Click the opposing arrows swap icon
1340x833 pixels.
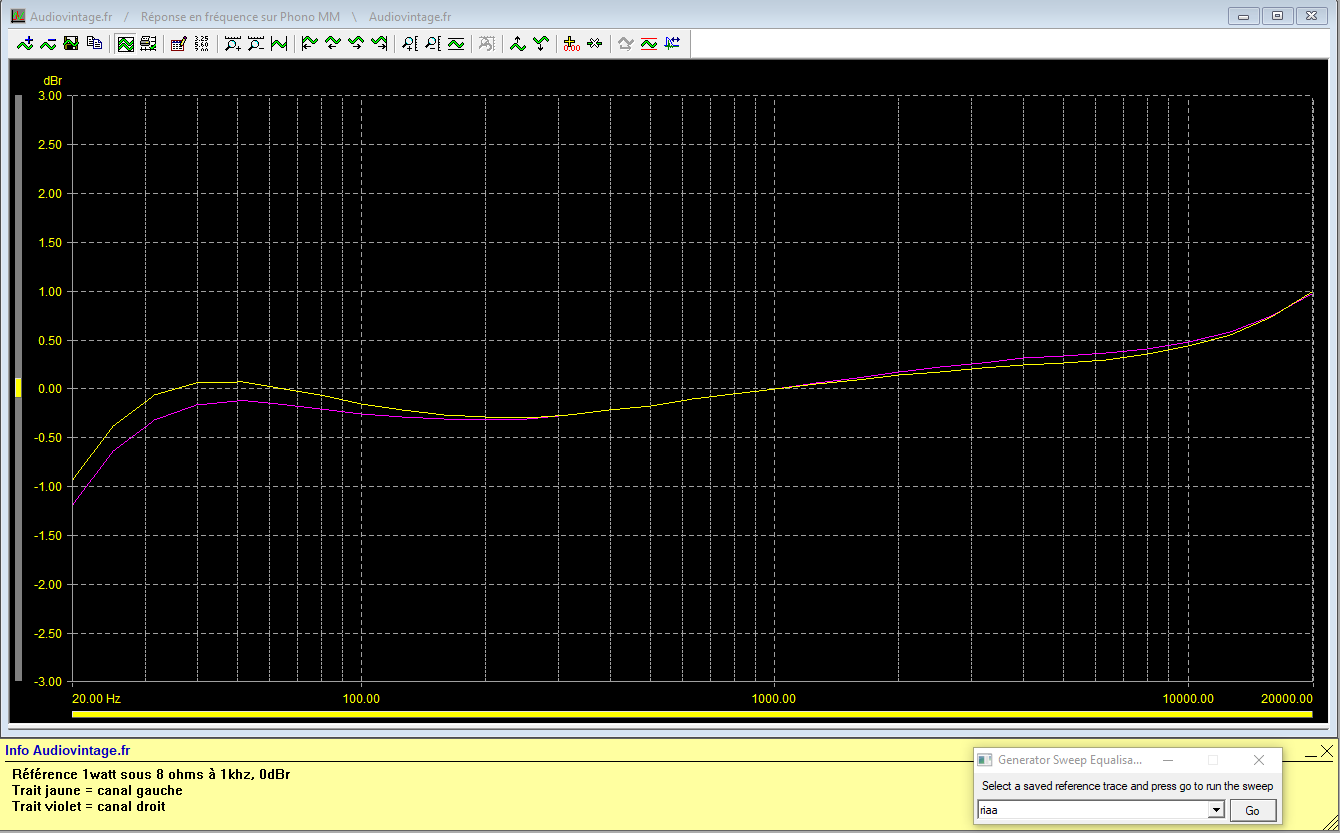point(595,43)
